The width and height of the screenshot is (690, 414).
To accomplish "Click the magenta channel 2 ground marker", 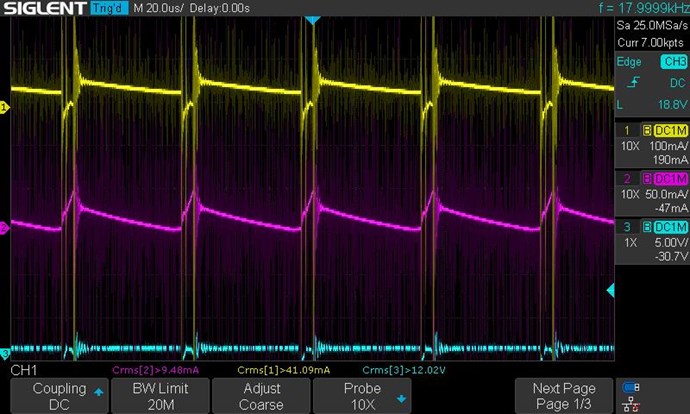I will point(4,228).
